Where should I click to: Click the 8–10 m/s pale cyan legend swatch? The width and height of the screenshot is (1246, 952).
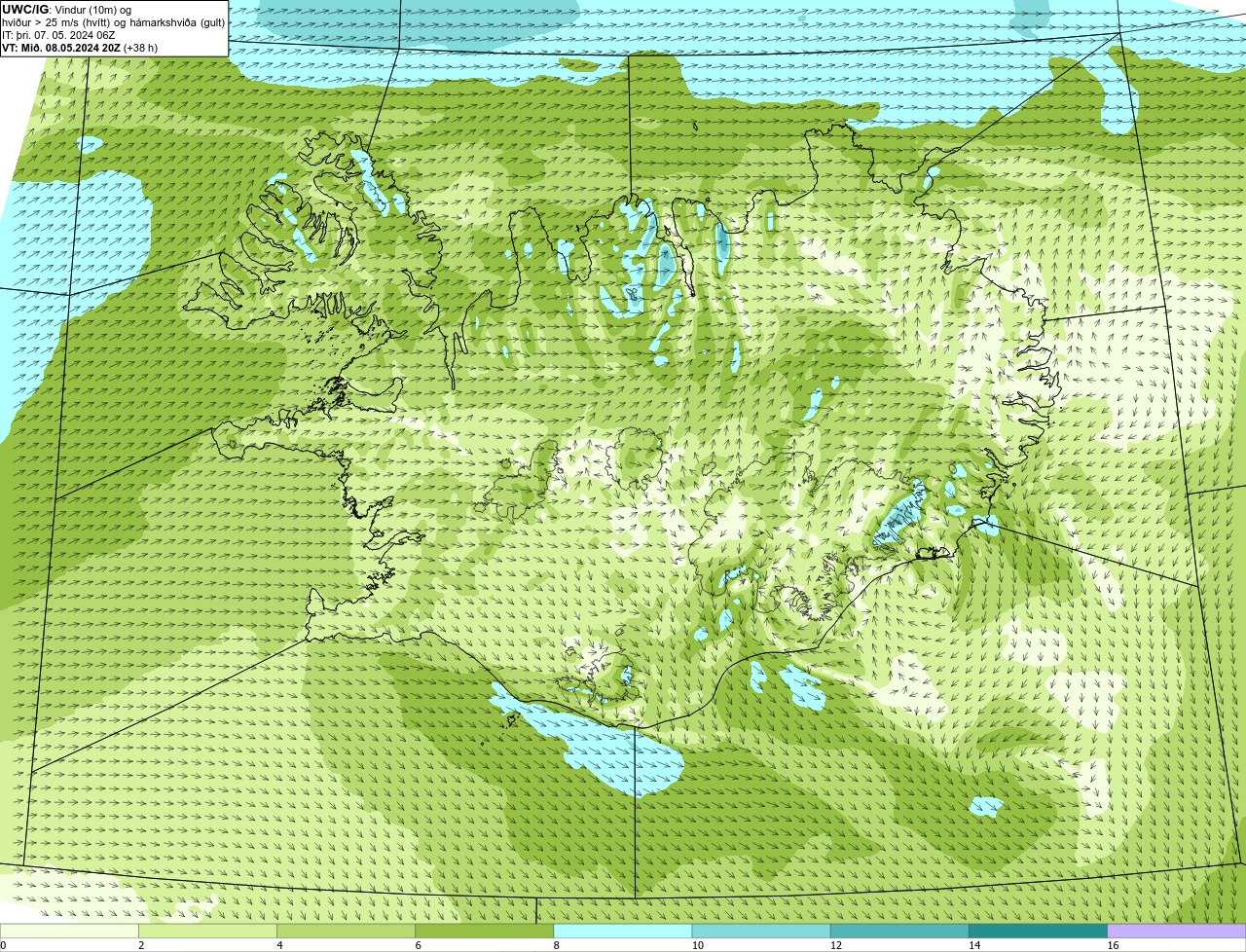click(x=623, y=931)
